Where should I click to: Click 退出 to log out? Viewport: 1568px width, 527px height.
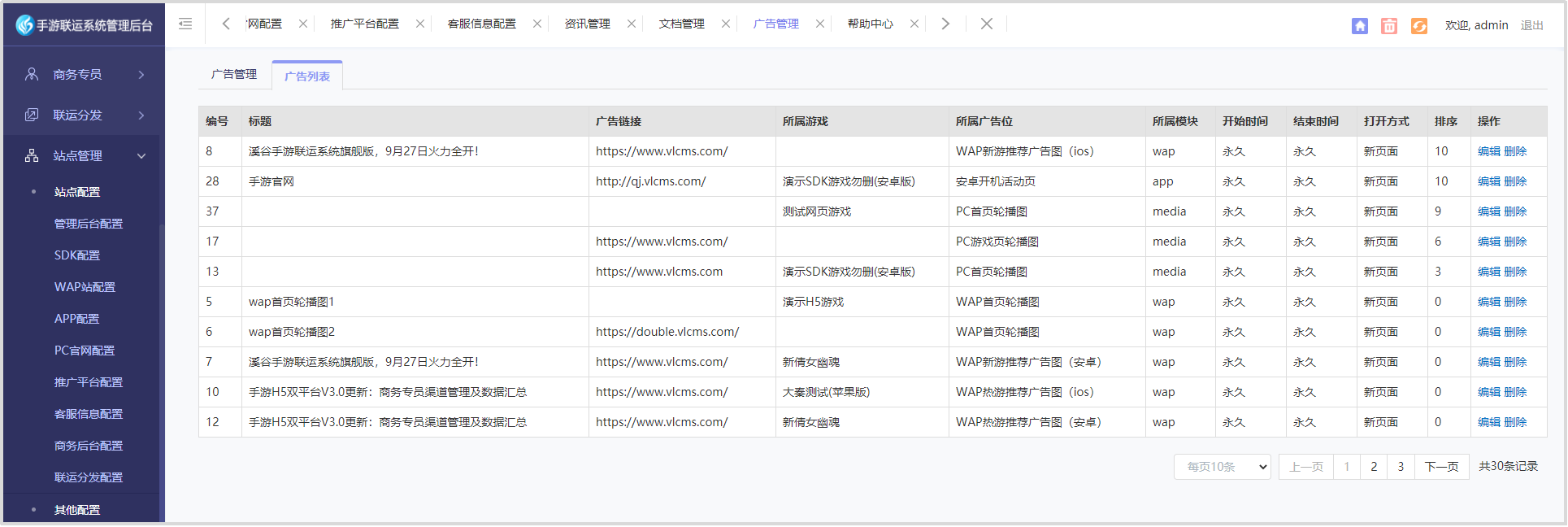tap(1532, 25)
